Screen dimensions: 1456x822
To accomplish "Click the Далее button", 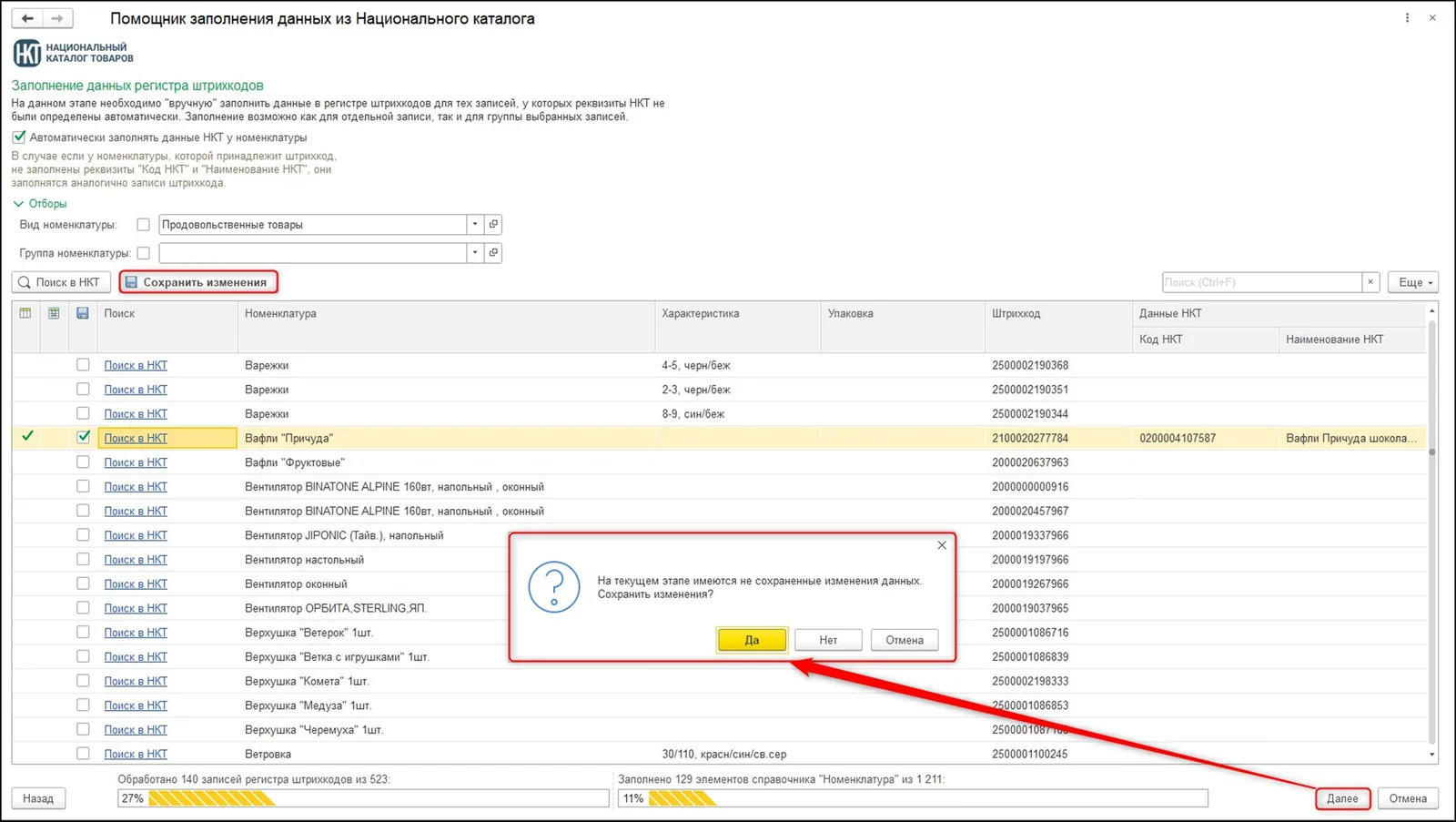I will tap(1342, 798).
